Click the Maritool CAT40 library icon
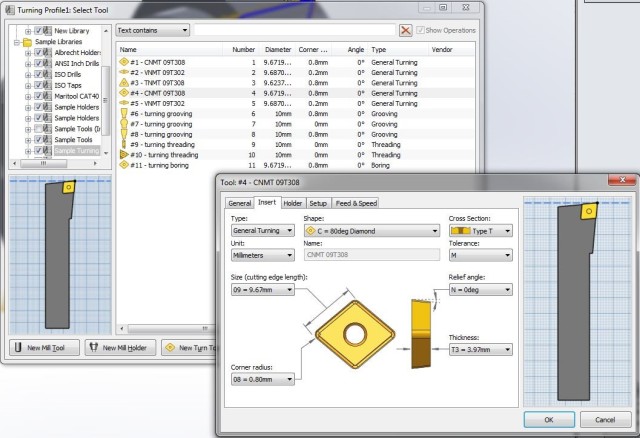This screenshot has width=640, height=438. 47,96
